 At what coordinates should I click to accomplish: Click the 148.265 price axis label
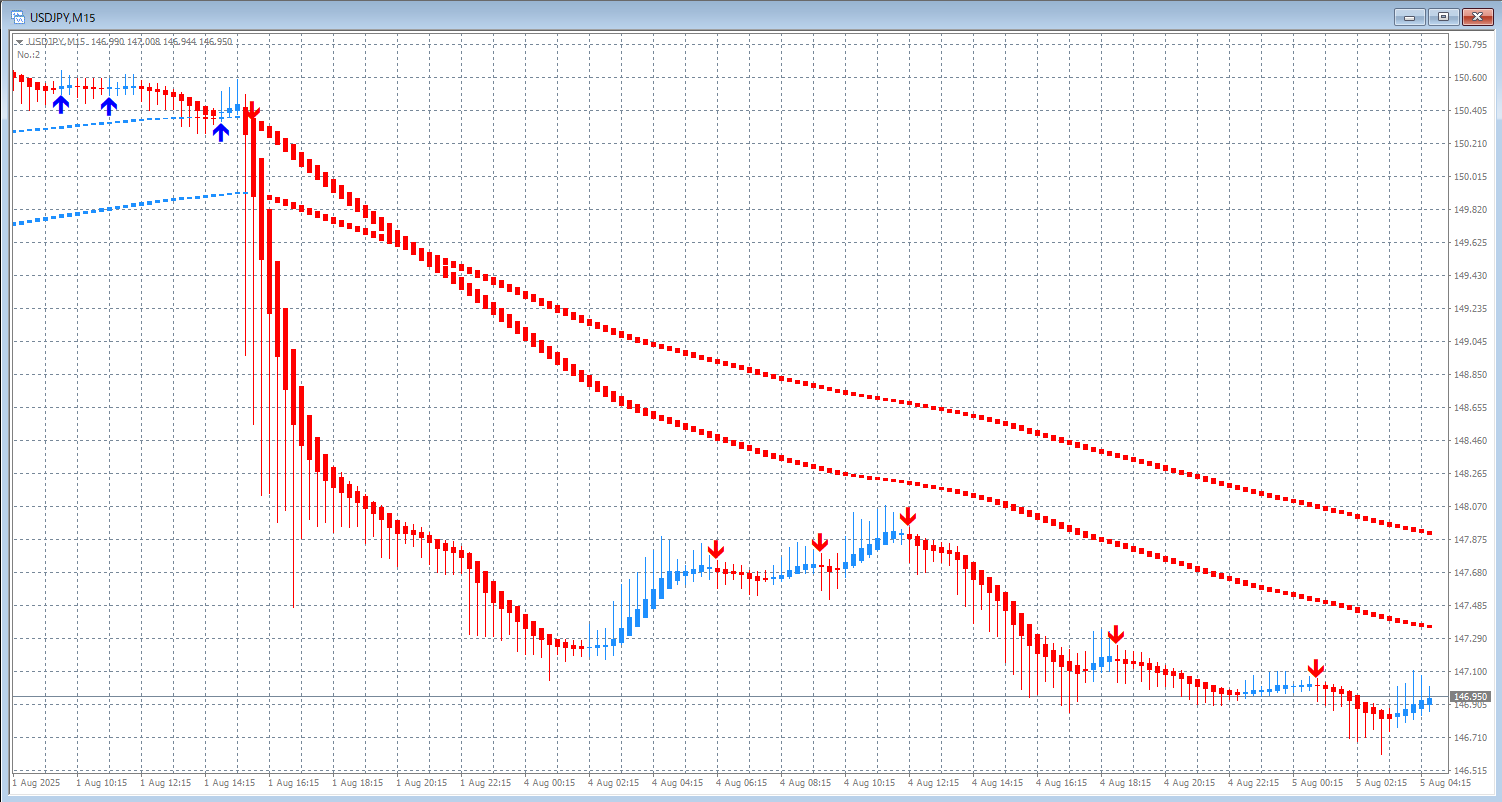coord(1470,473)
